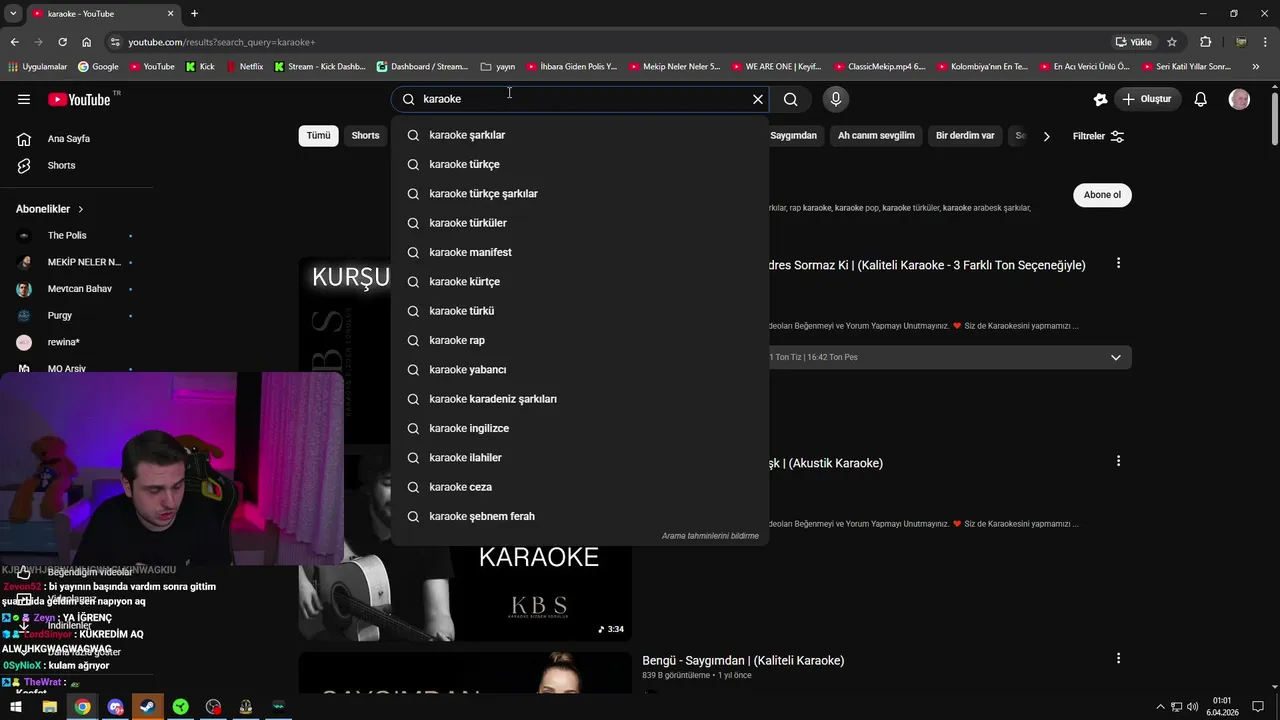This screenshot has width=1280, height=720.
Task: Choose suggestion karaoke karadeniz şarkıları
Action: 580,399
